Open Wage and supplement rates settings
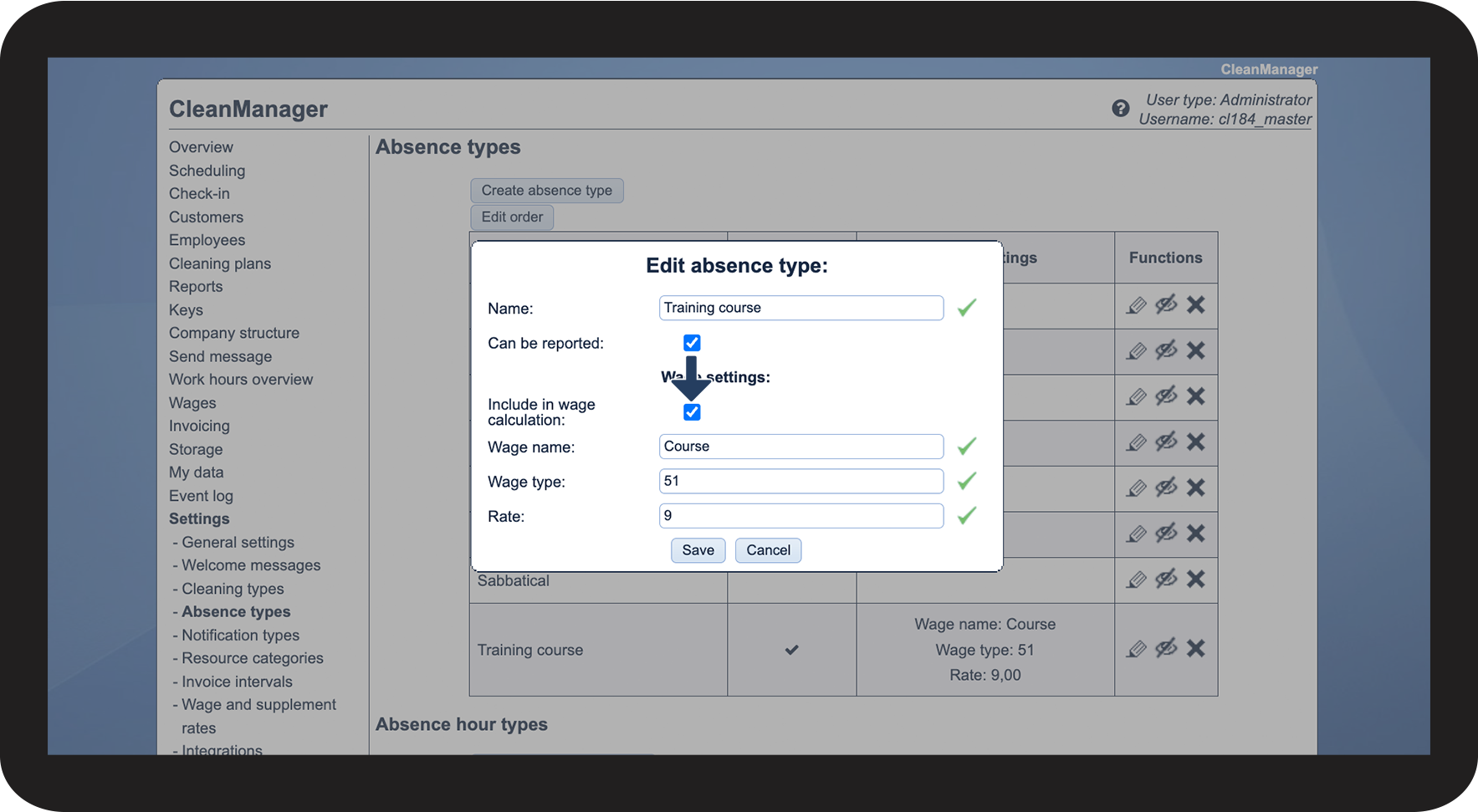Screen dimensions: 1478x812 258,705
